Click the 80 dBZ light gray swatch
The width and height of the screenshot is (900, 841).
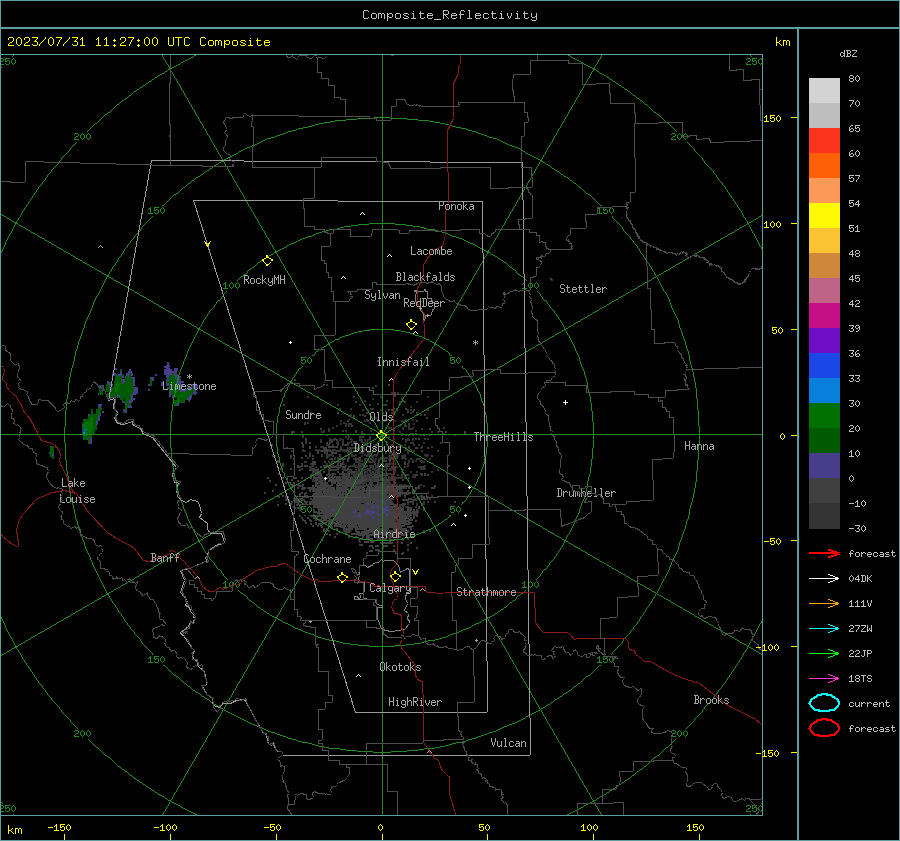pos(824,91)
